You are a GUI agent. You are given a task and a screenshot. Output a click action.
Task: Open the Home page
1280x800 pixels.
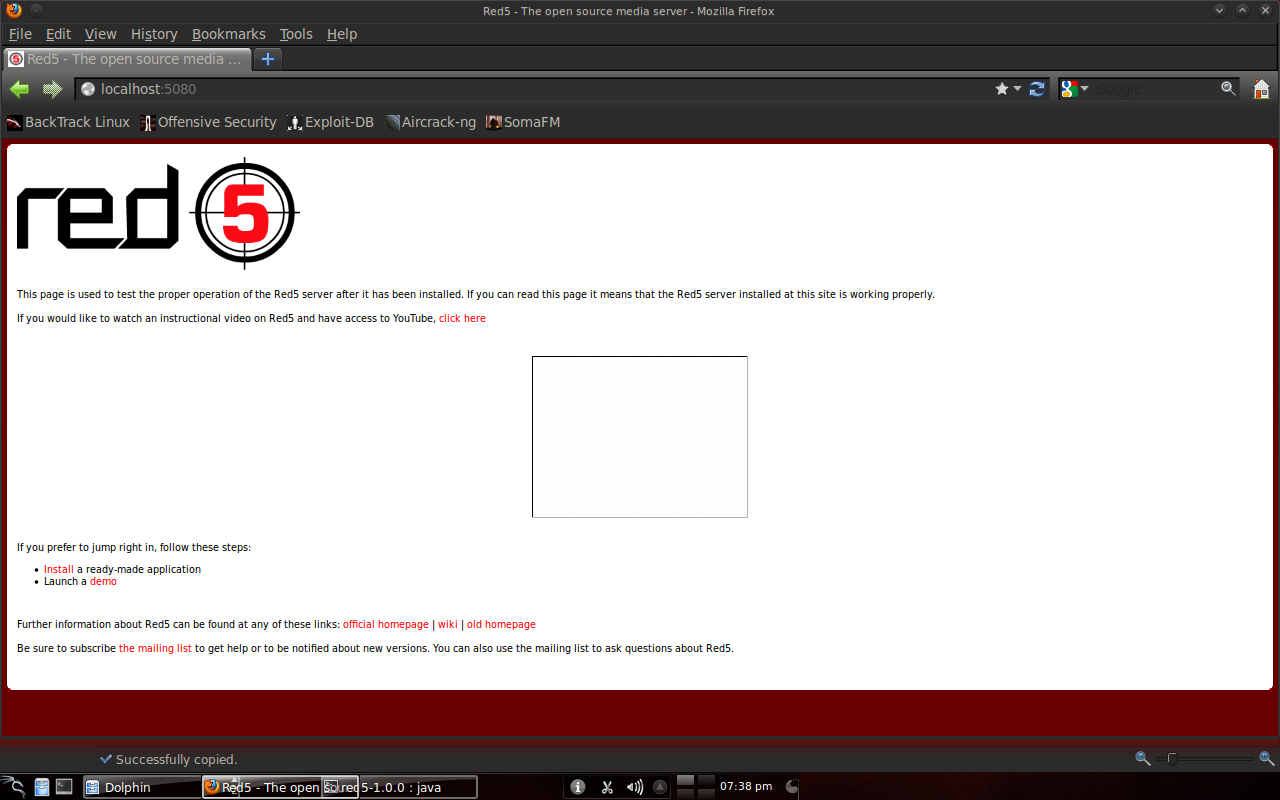tap(1261, 88)
